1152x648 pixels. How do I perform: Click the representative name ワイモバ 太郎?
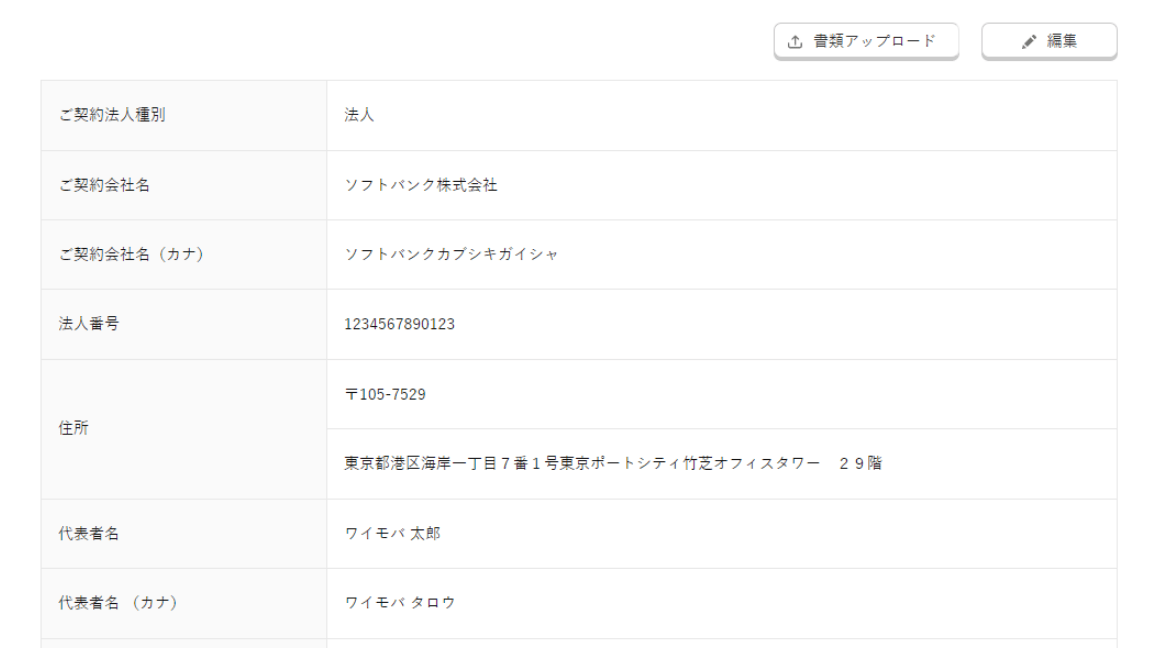pyautogui.click(x=392, y=533)
